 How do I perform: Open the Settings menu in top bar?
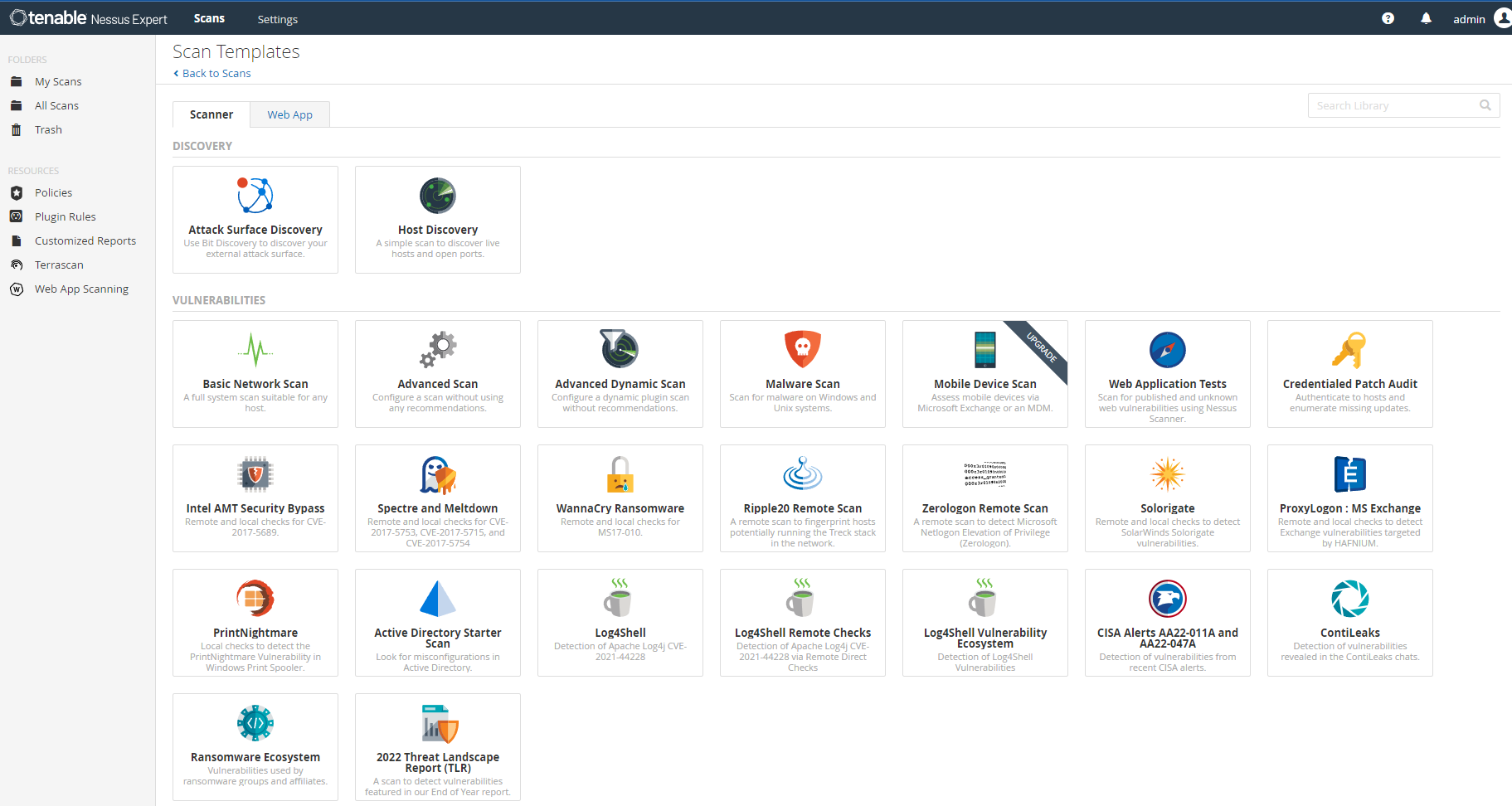277,19
